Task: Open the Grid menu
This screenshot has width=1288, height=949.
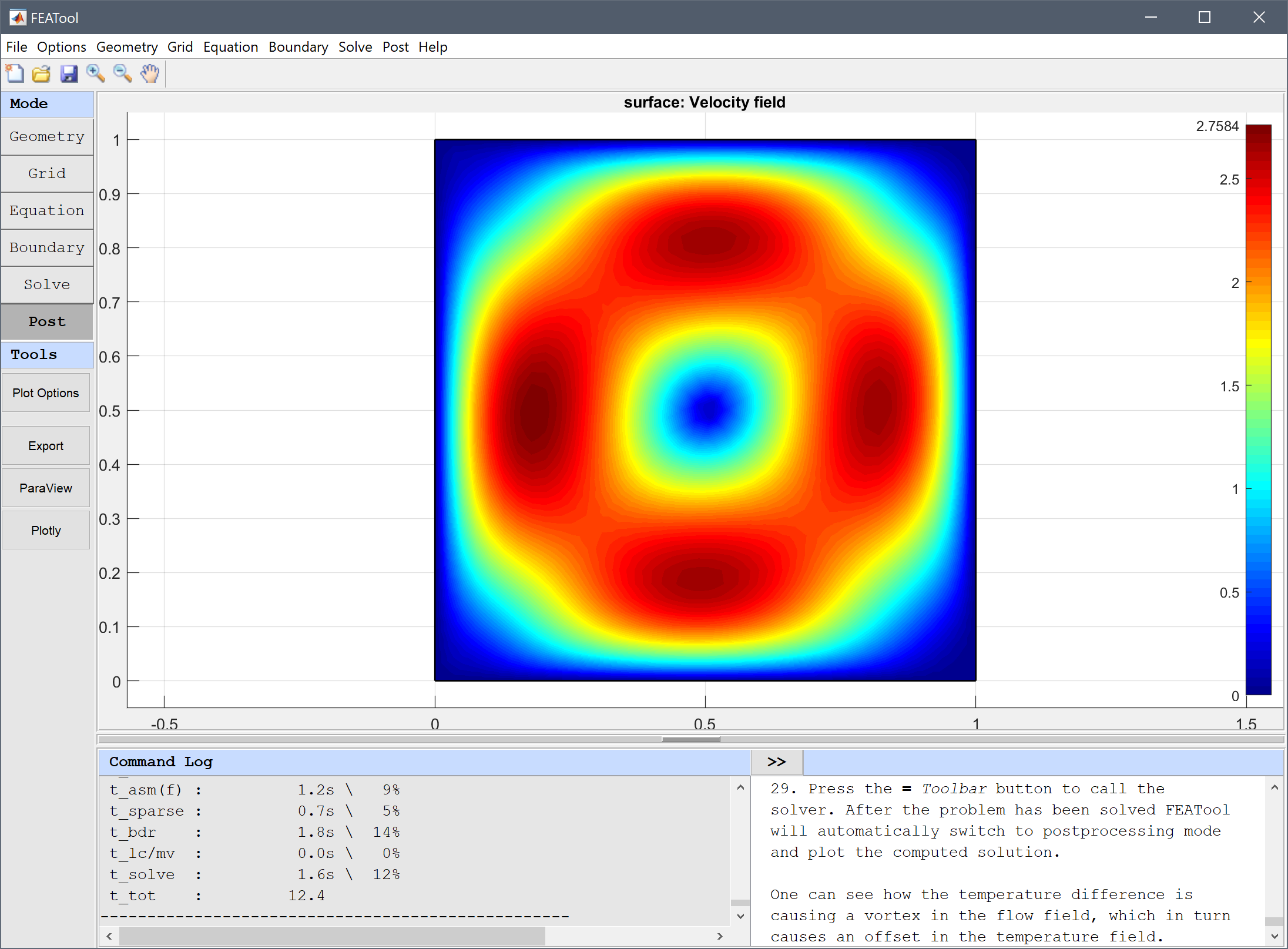Action: click(180, 47)
